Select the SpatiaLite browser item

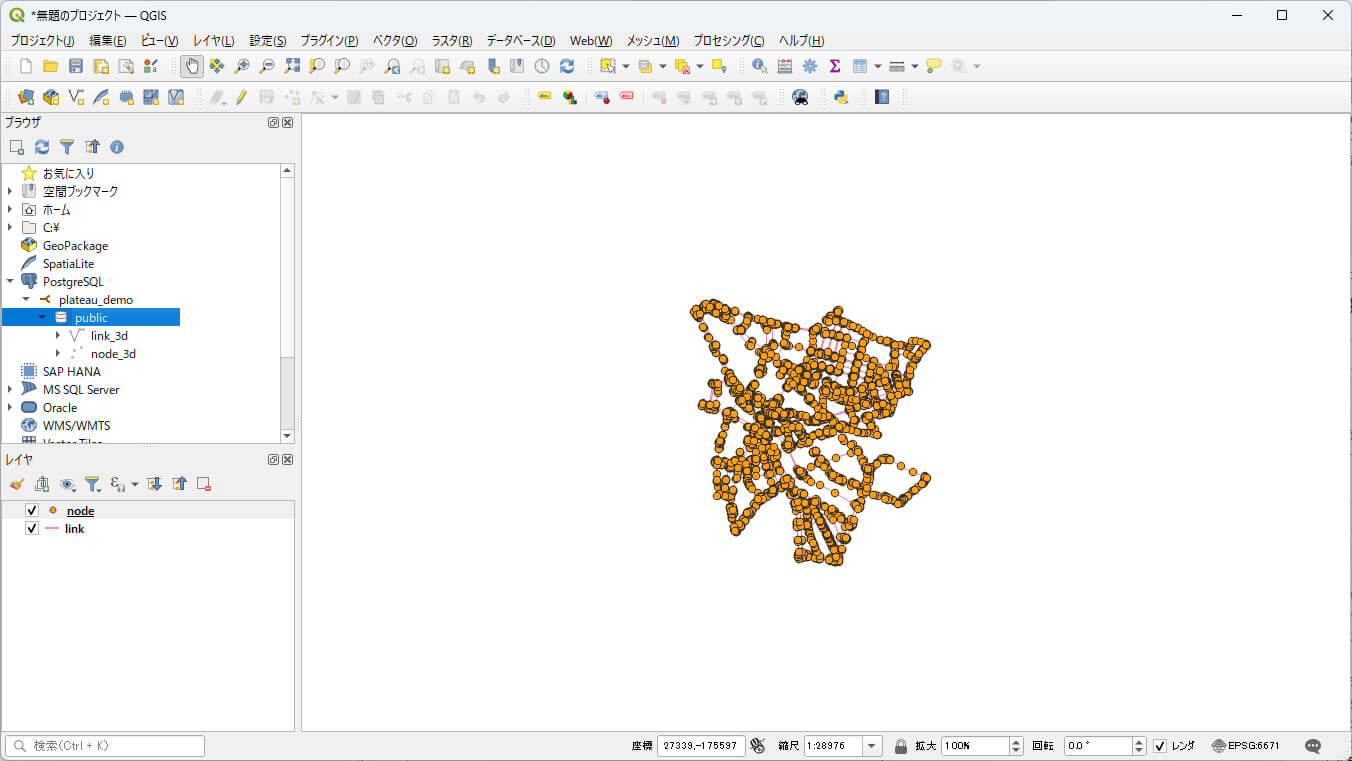68,263
